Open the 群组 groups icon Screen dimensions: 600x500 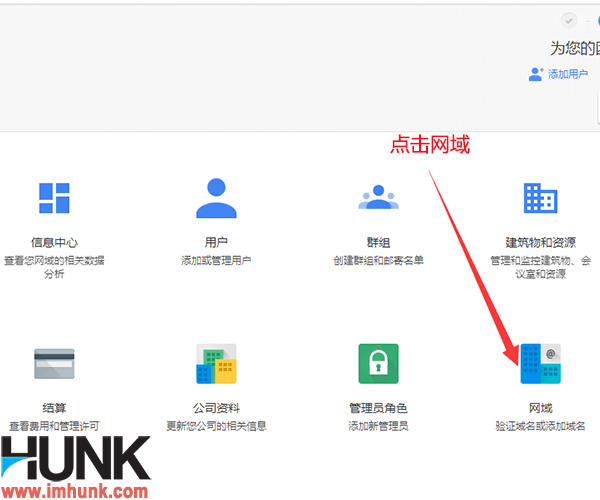[x=378, y=197]
